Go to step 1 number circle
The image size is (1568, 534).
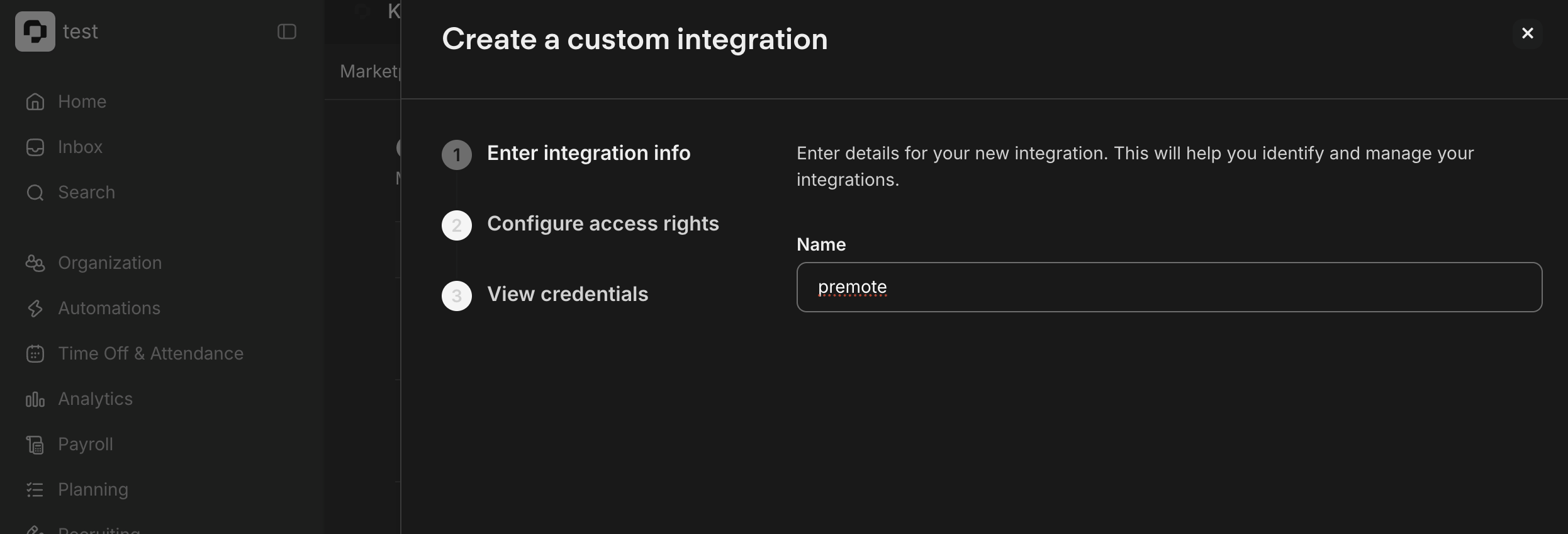(457, 155)
